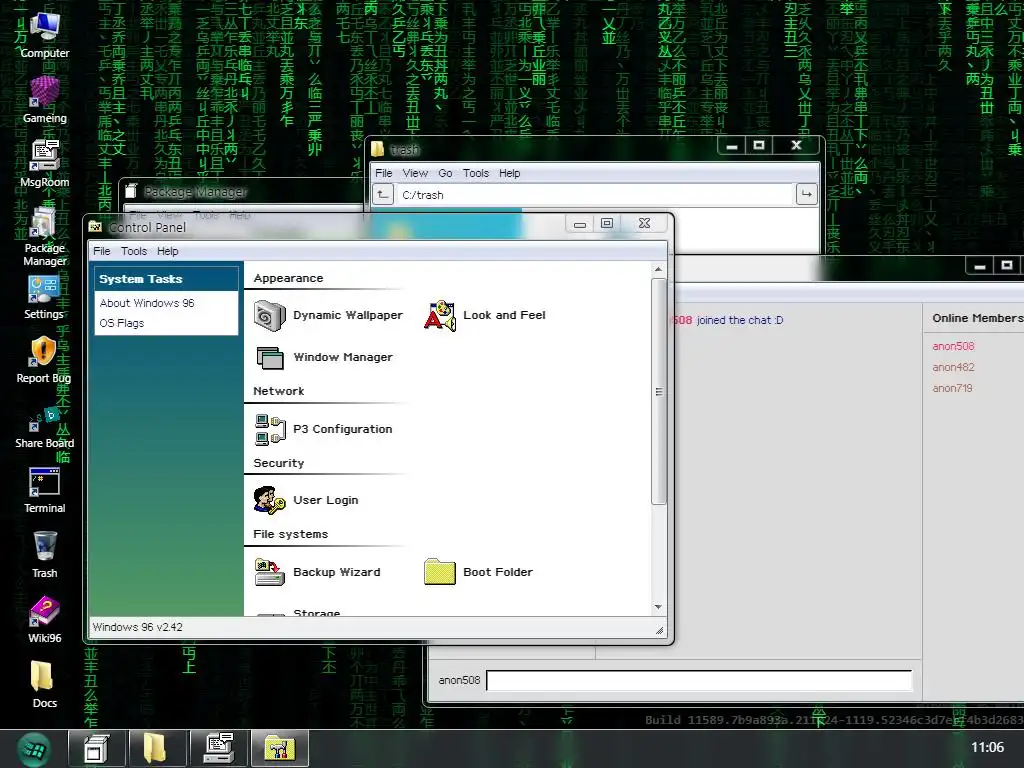
Task: Click the taskbar clock showing 11:06
Action: tap(987, 748)
